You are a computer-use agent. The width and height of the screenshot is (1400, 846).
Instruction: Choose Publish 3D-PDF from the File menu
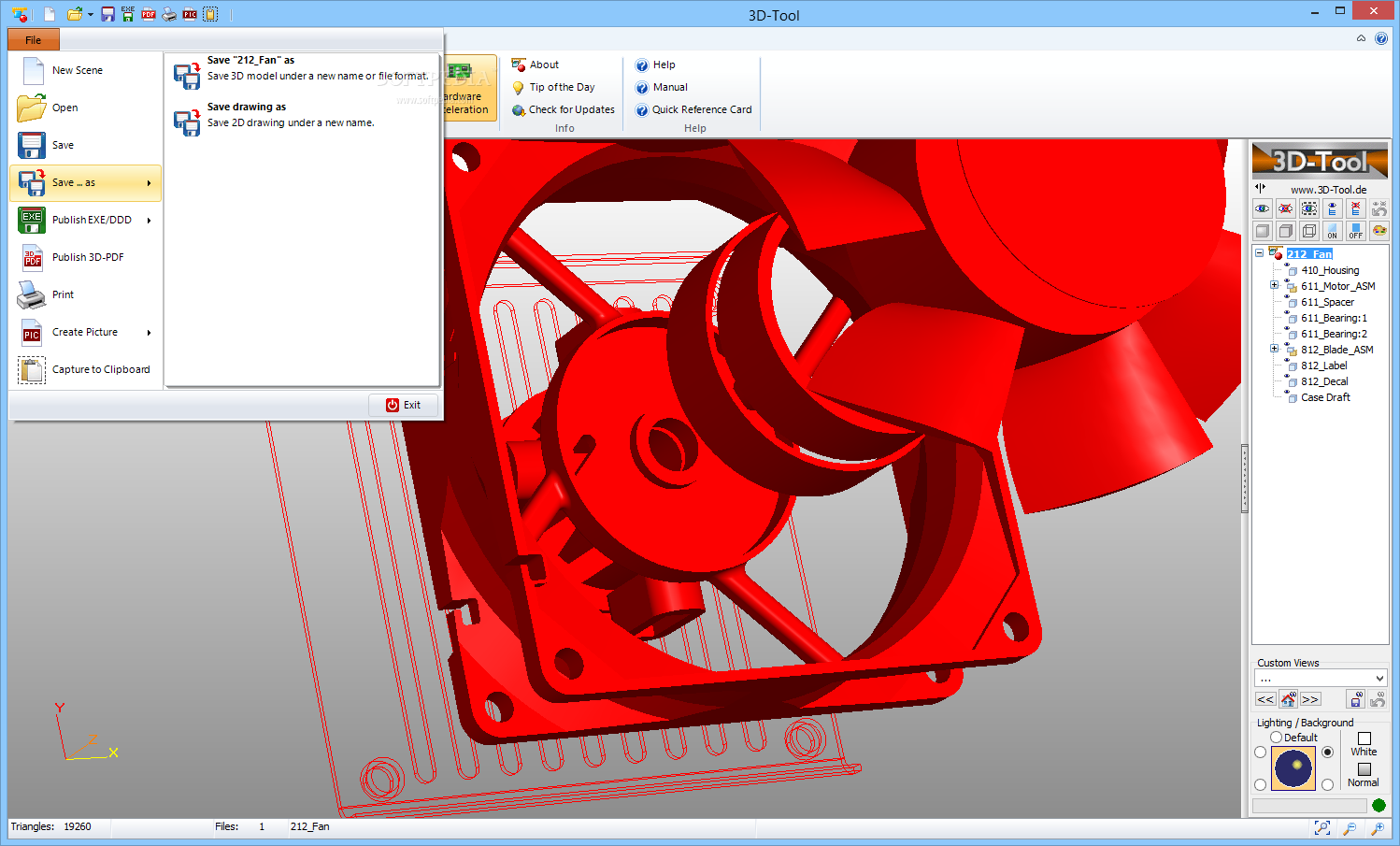point(85,257)
